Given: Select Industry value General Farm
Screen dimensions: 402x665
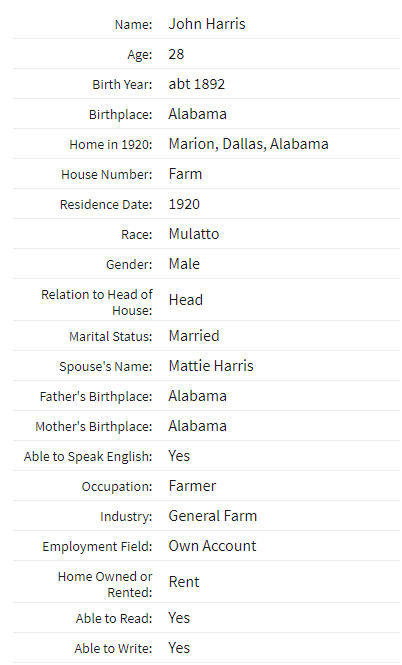Looking at the screenshot, I should [213, 516].
